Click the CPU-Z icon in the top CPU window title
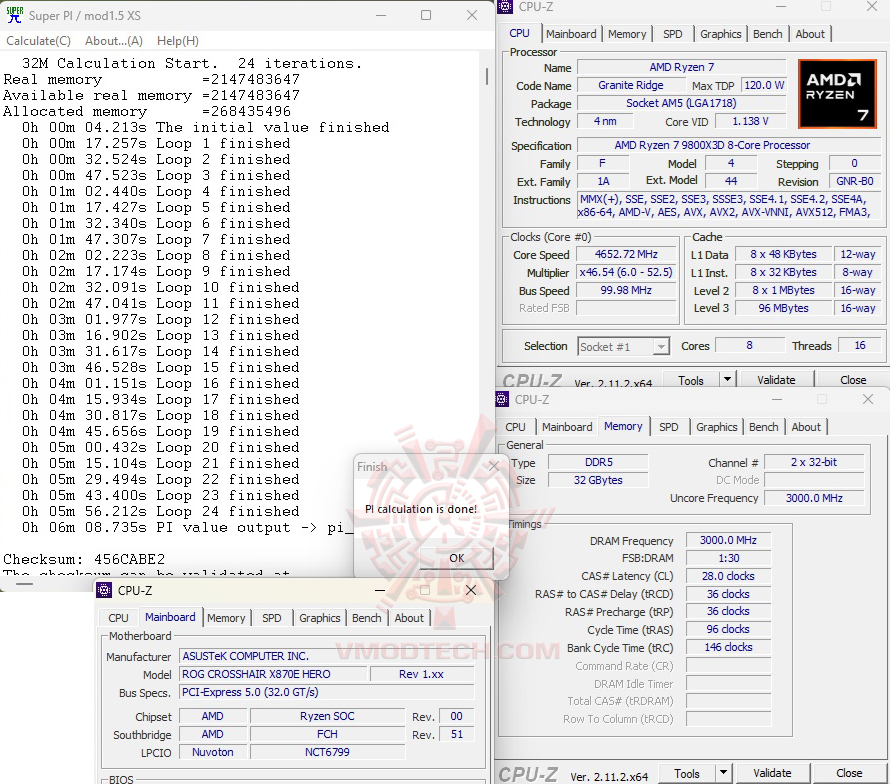Viewport: 890px width, 784px height. coord(505,7)
